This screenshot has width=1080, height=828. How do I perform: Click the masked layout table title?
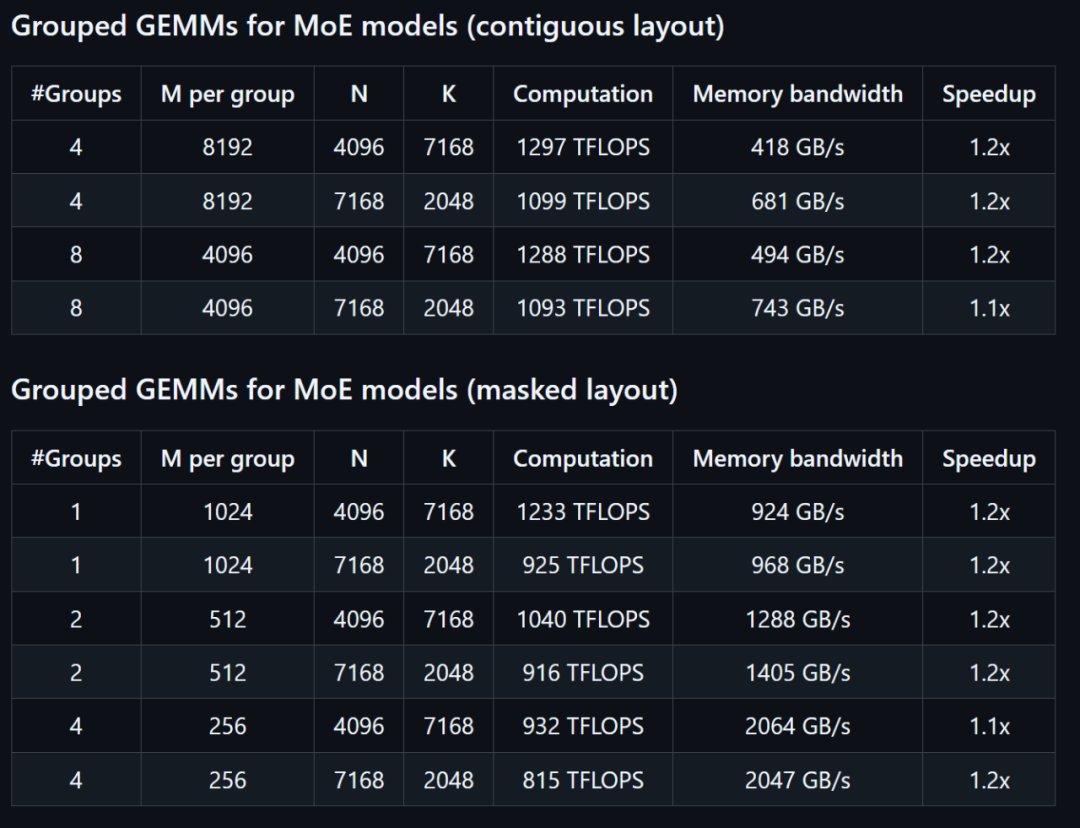[344, 390]
